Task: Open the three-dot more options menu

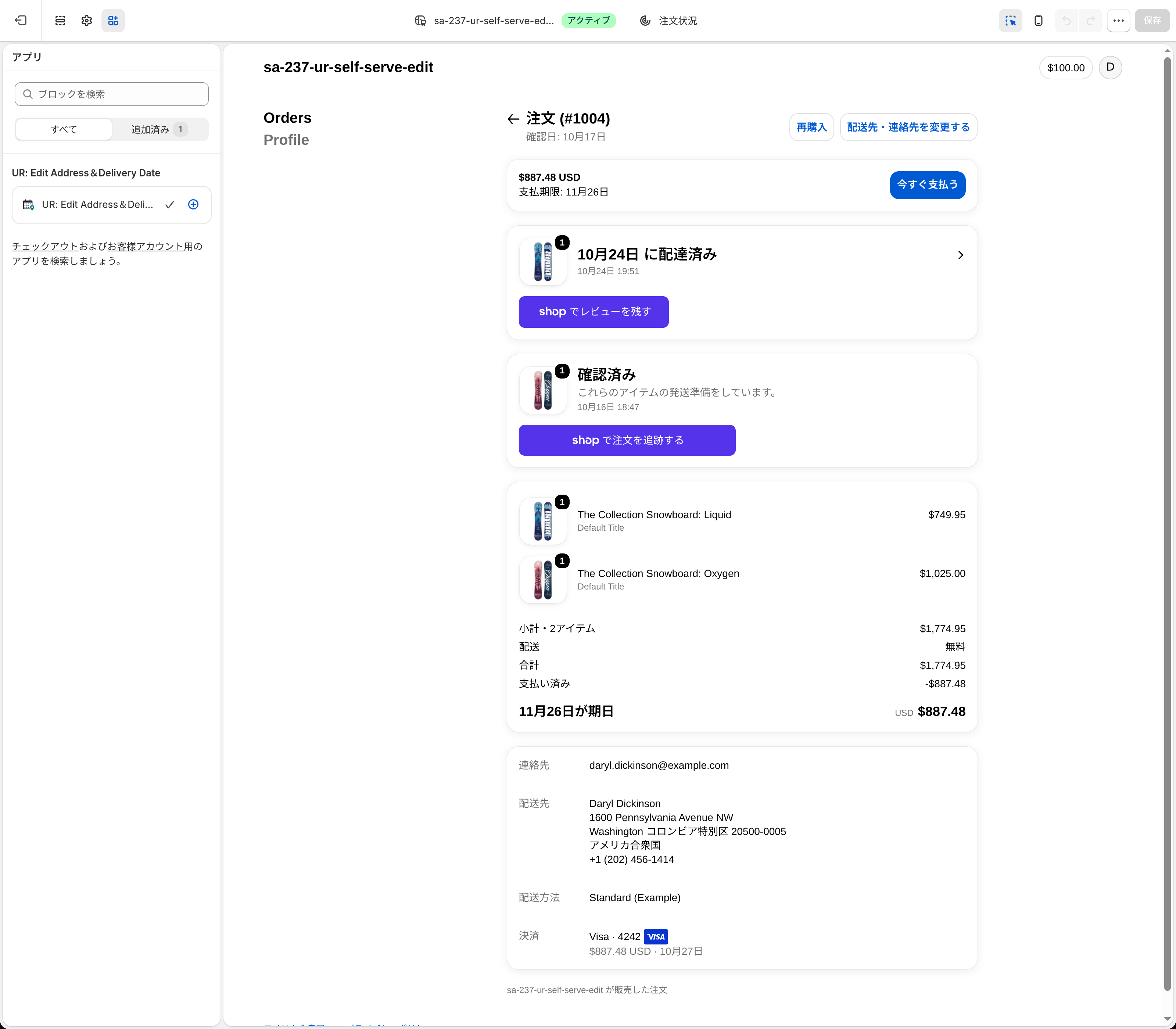Action: 1119,21
